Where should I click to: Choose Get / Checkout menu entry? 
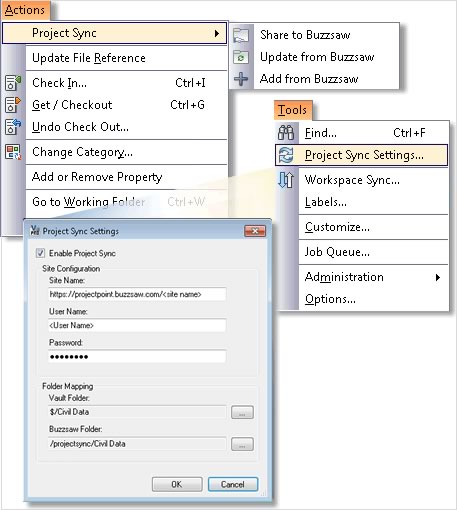[127, 105]
